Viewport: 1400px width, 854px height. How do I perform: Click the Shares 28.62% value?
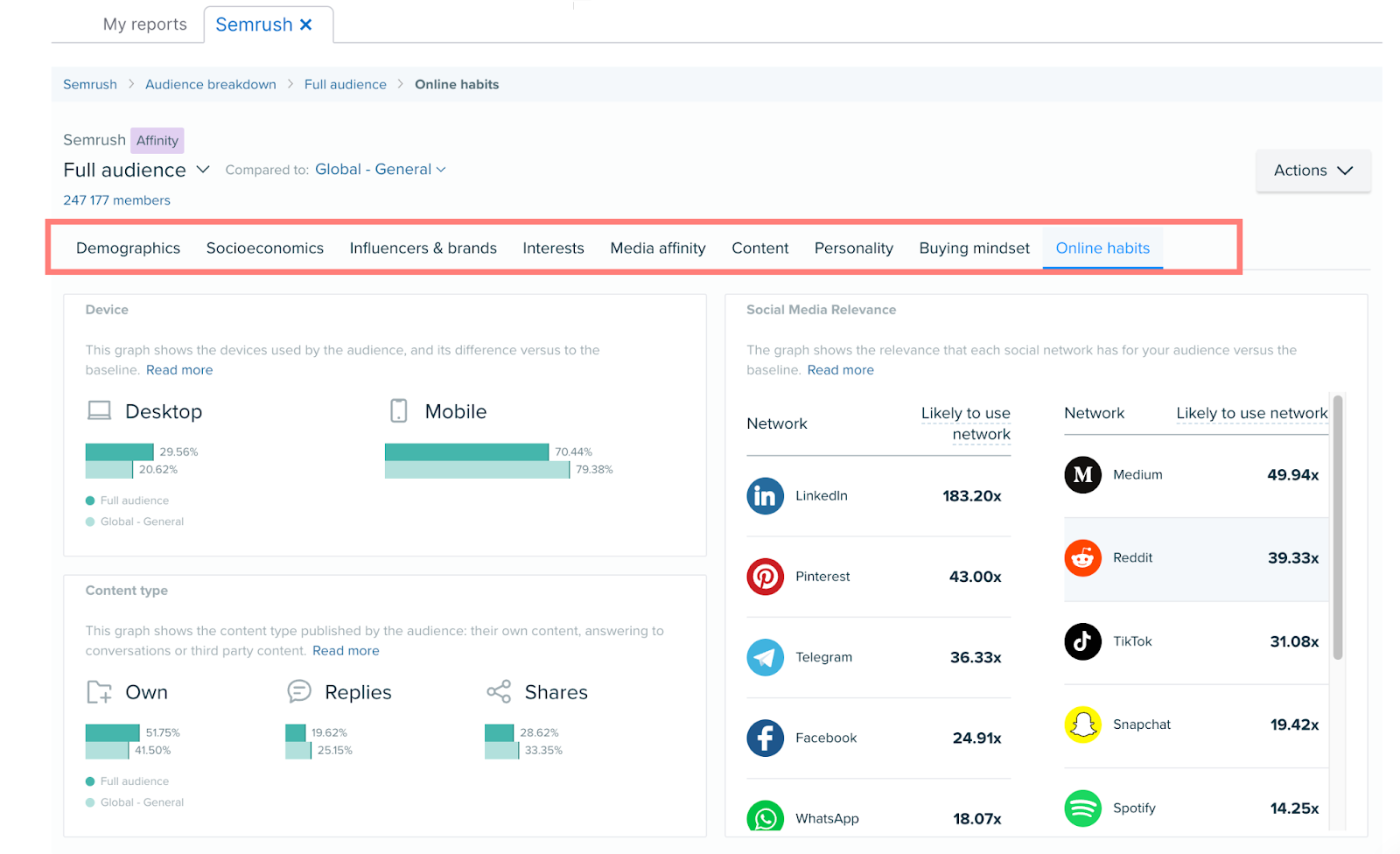pos(539,733)
